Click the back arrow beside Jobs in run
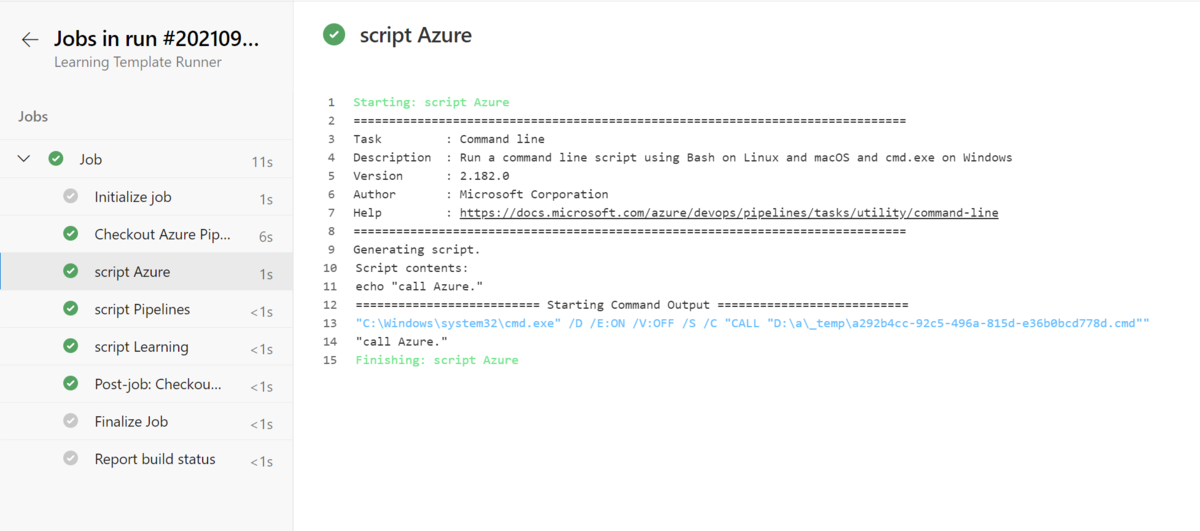The height and width of the screenshot is (531, 1200). pos(30,40)
